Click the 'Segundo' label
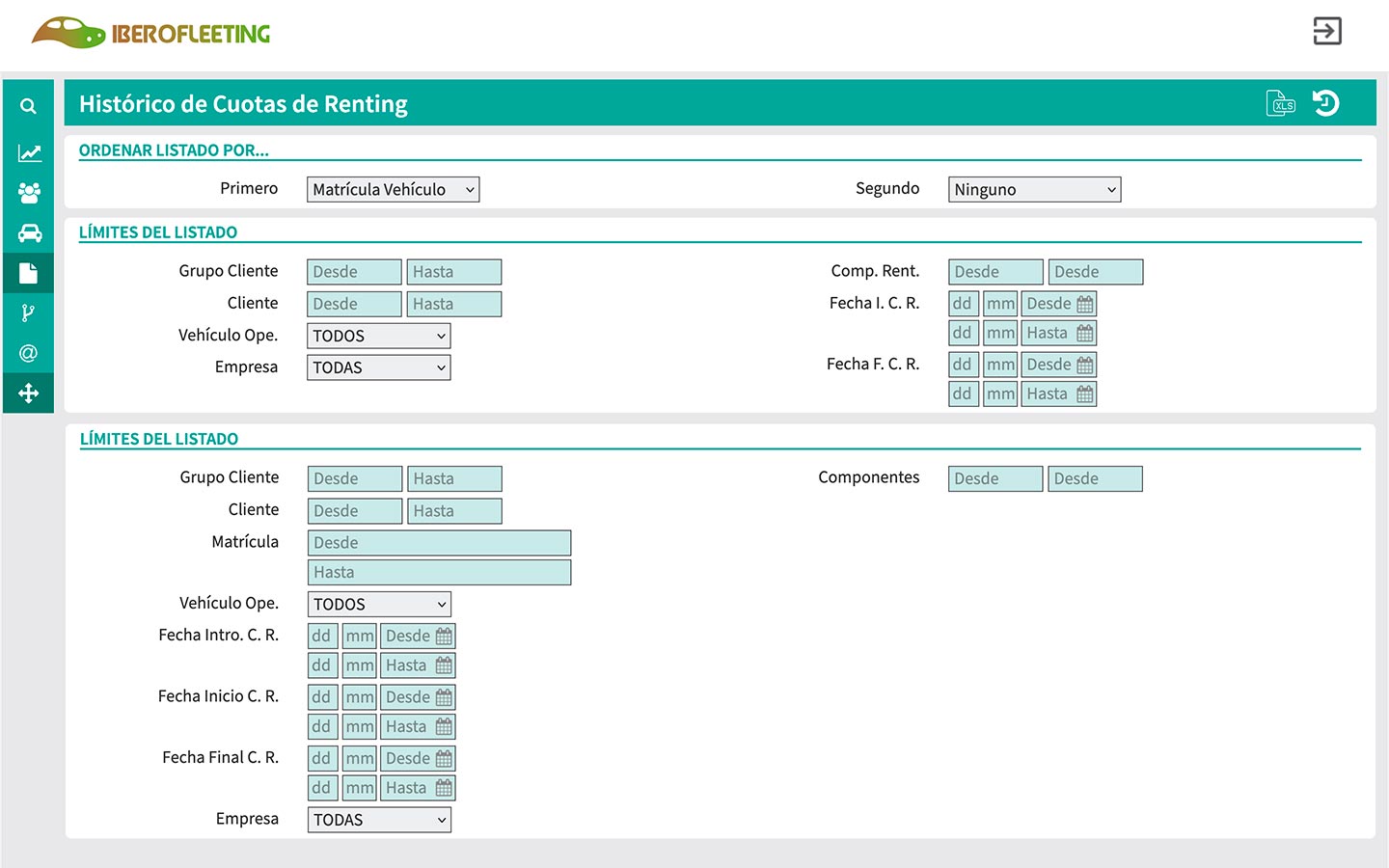The height and width of the screenshot is (868, 1389). coord(887,189)
